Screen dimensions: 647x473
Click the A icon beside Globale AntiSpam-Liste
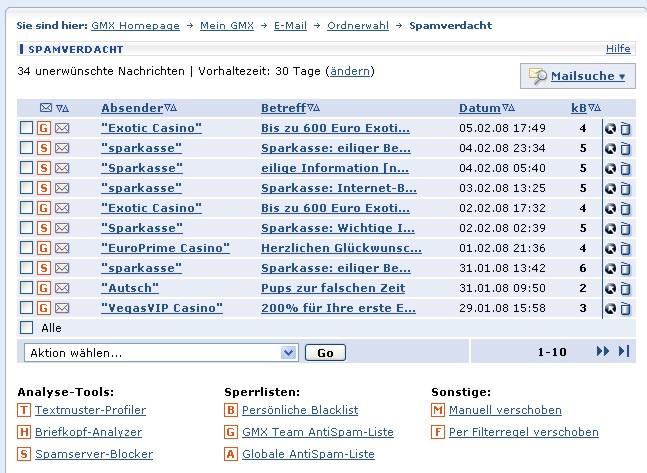231,454
